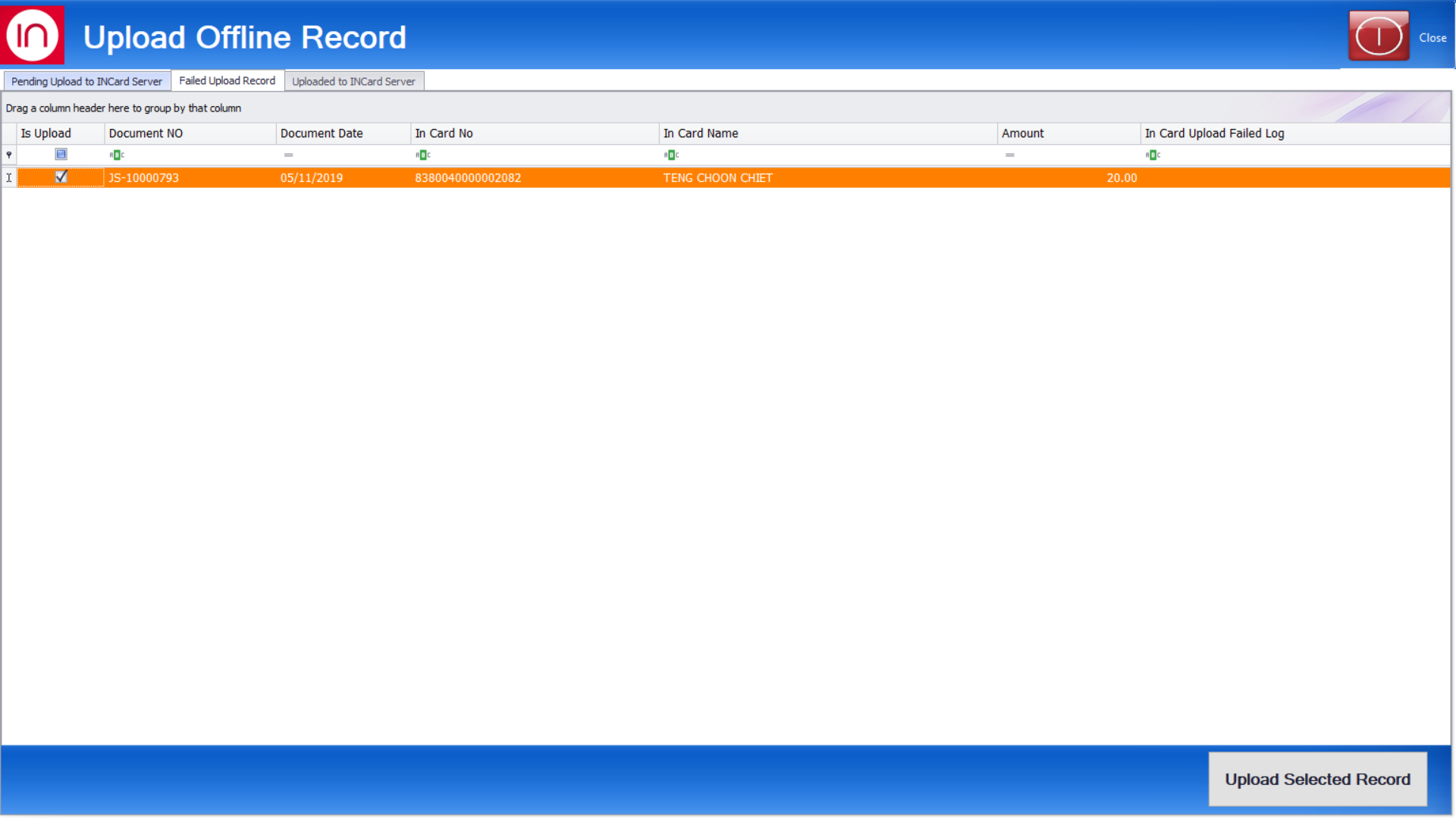The image size is (1456, 819).
Task: Click the filter row pin indicator icon
Action: 9,155
